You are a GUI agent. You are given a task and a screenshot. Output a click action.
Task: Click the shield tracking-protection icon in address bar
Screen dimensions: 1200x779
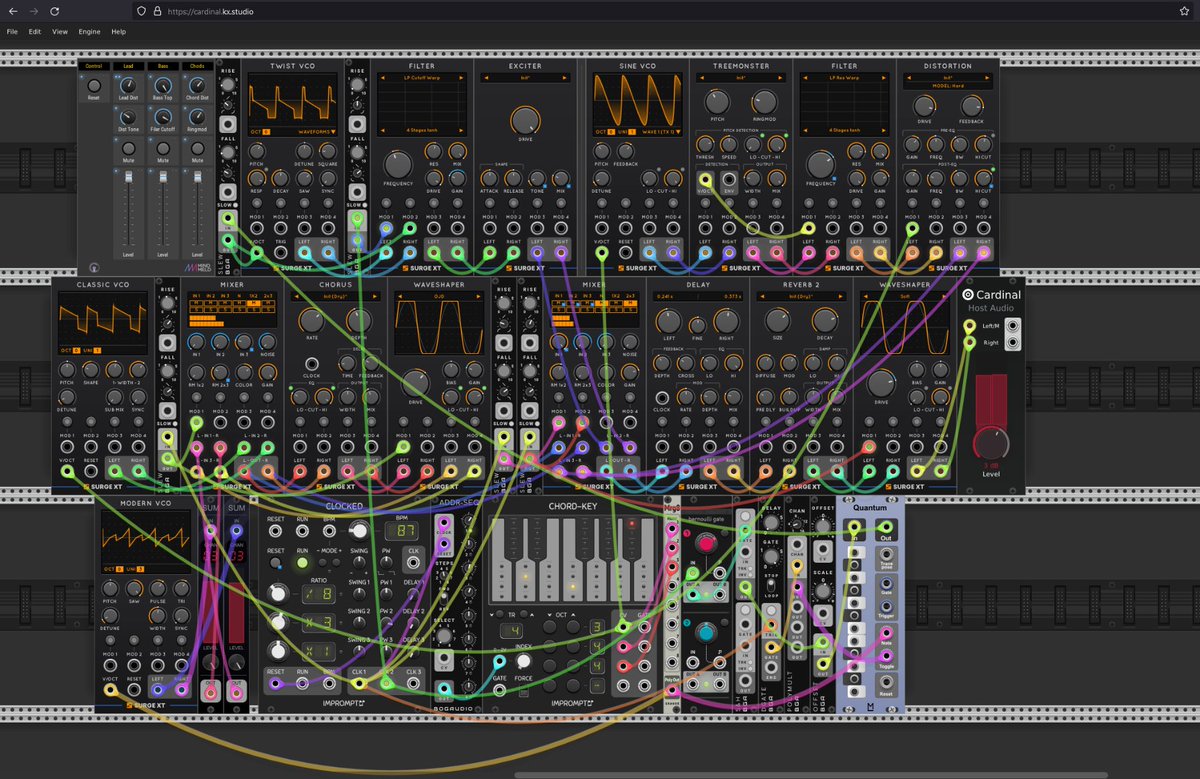tap(141, 10)
